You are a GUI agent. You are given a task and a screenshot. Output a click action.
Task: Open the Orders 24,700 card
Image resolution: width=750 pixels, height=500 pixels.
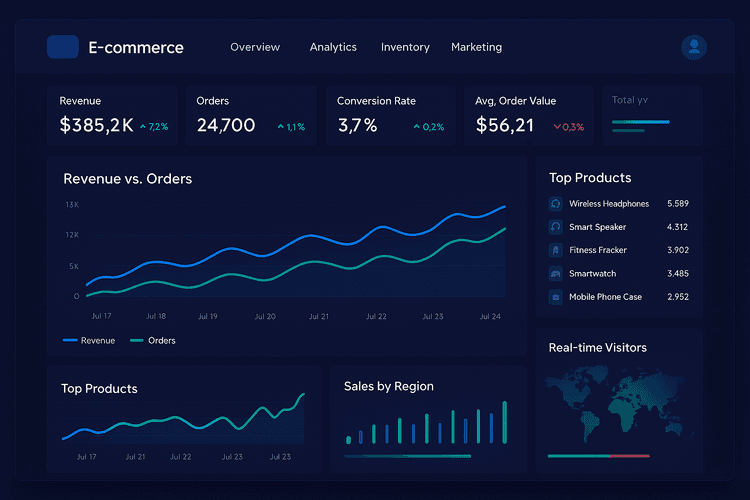pos(251,116)
